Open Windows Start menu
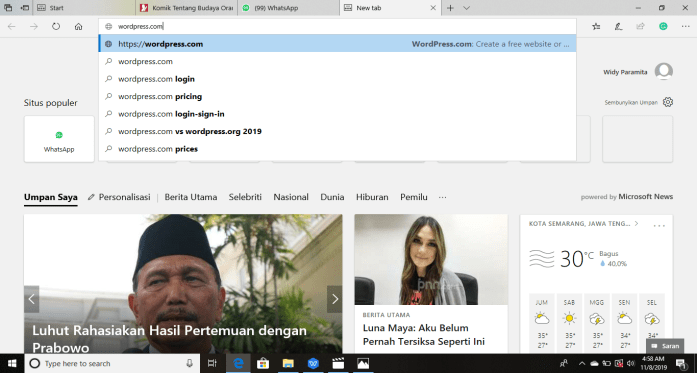 point(12,364)
